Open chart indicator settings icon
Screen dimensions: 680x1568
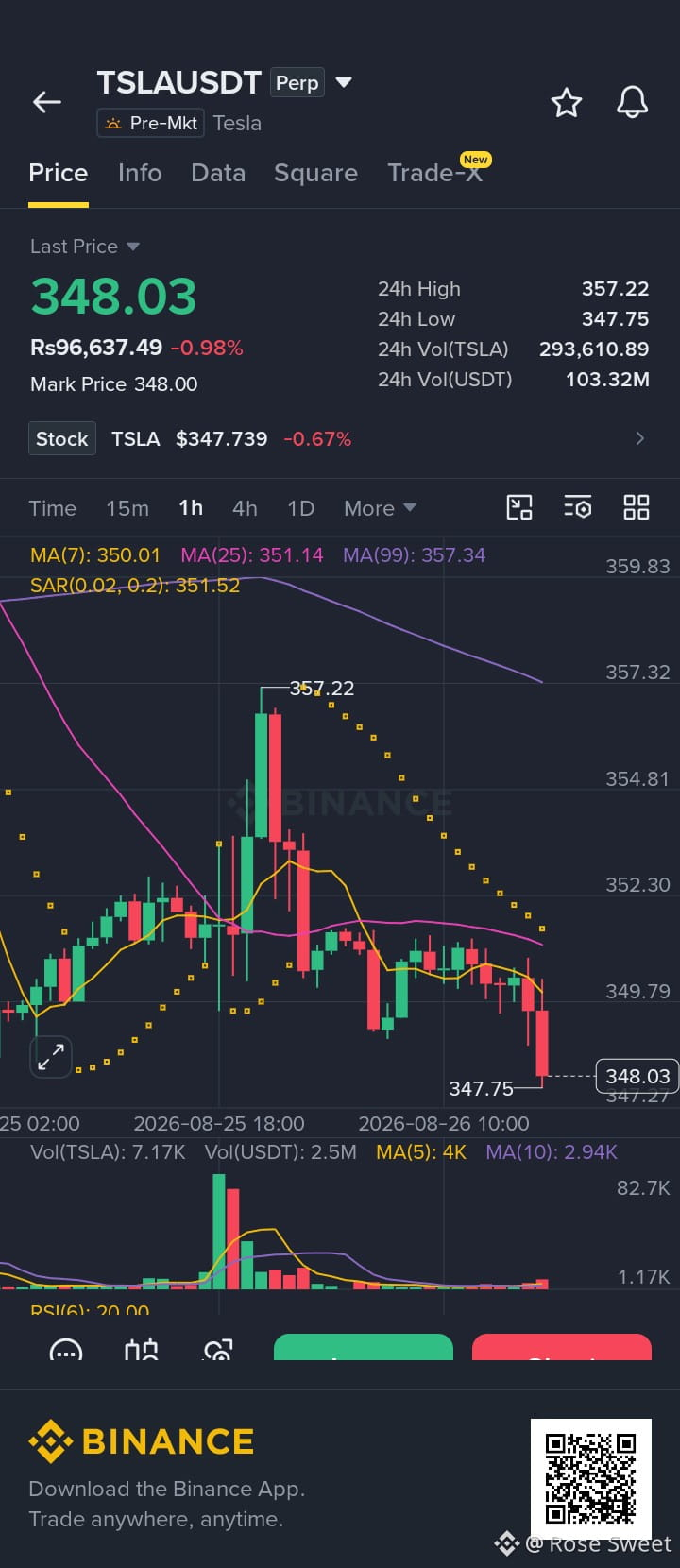(x=578, y=507)
